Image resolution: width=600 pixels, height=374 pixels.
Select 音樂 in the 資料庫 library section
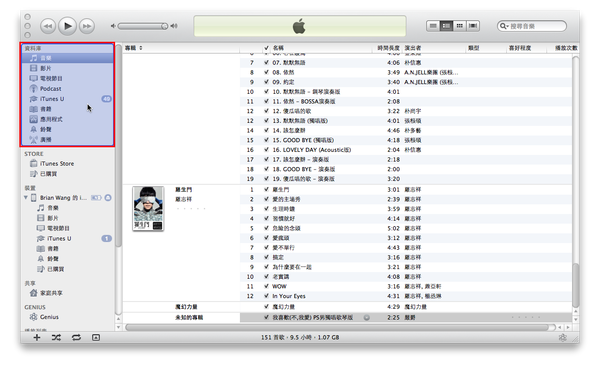[x=67, y=58]
